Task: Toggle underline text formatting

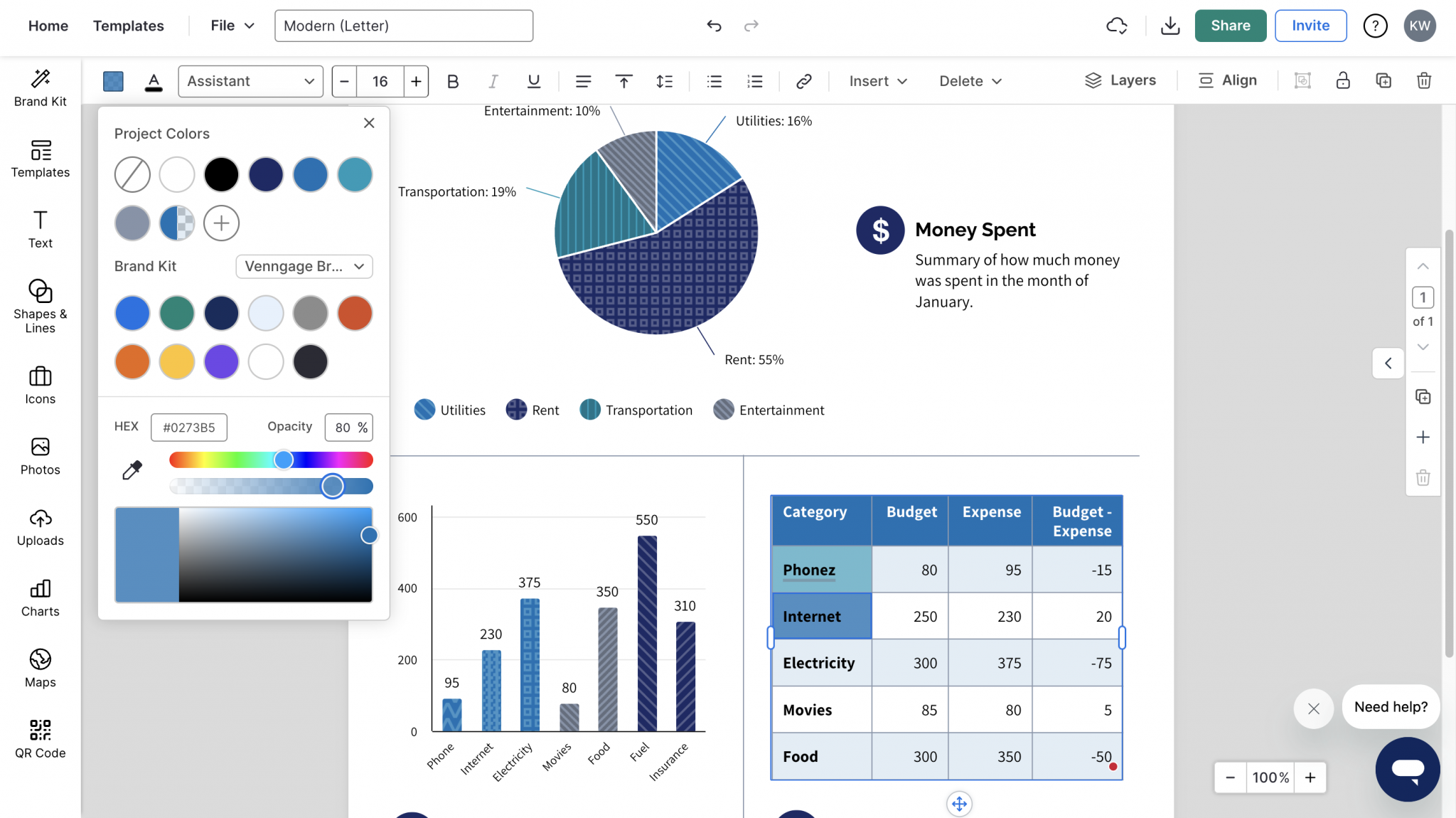Action: click(x=533, y=81)
